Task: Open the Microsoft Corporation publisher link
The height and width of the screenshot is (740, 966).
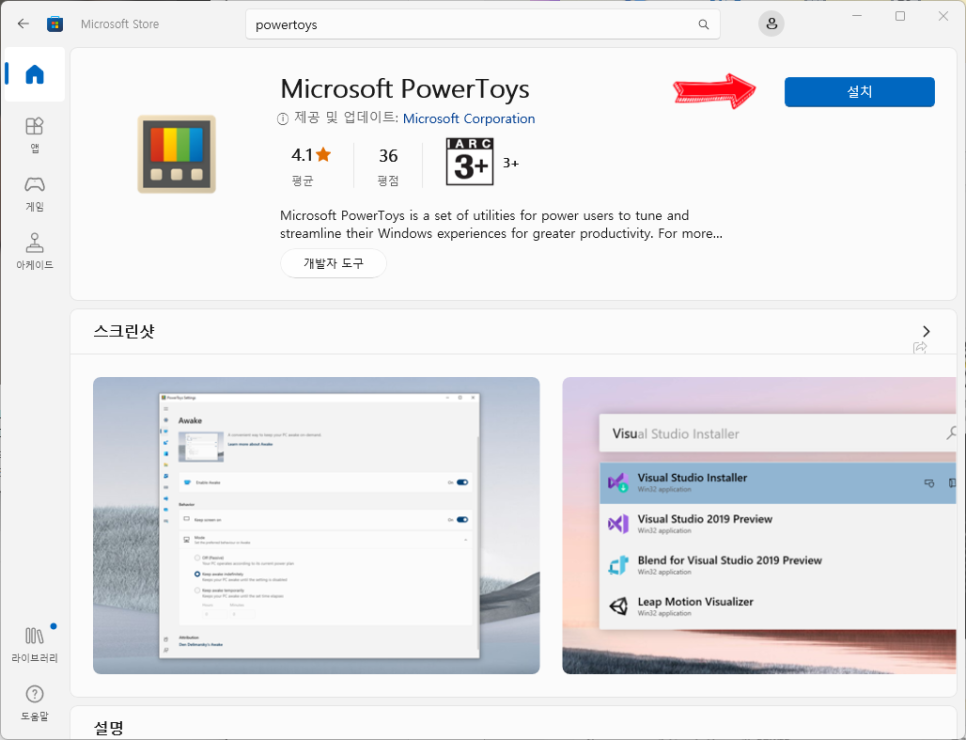Action: 469,118
